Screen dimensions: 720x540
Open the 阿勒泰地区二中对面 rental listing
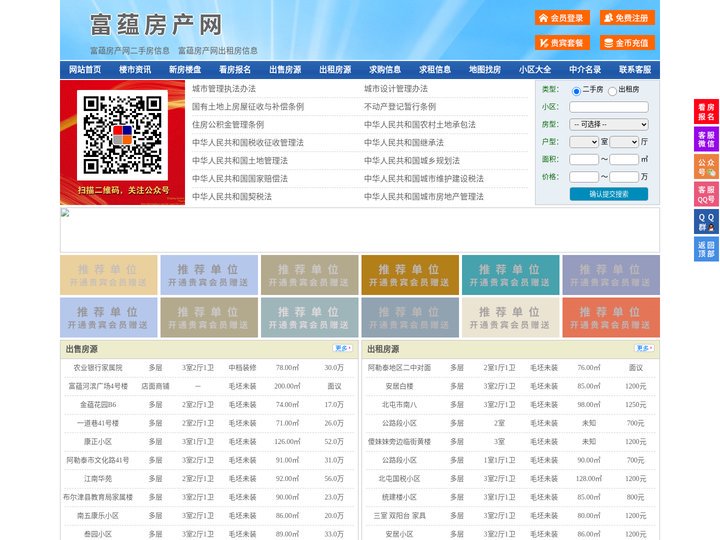point(399,368)
